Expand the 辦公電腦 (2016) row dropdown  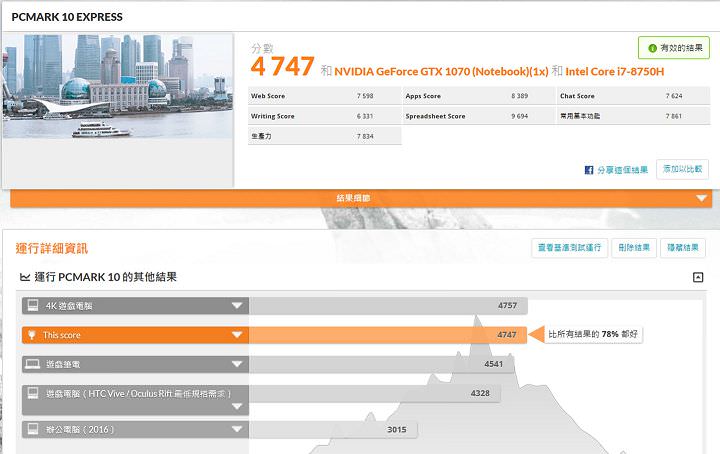[x=237, y=429]
